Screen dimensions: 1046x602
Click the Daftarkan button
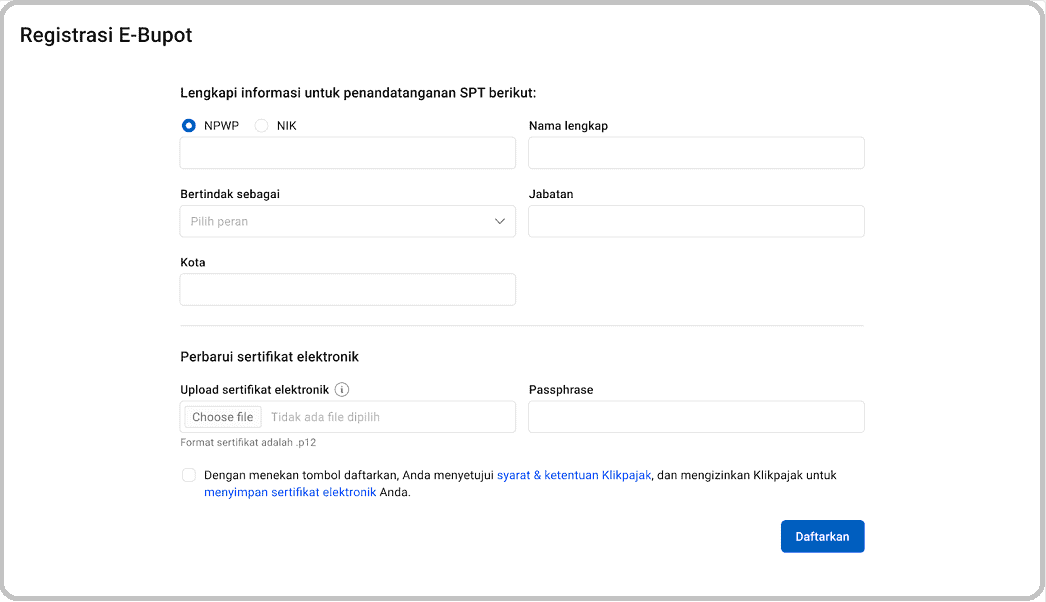pos(823,536)
